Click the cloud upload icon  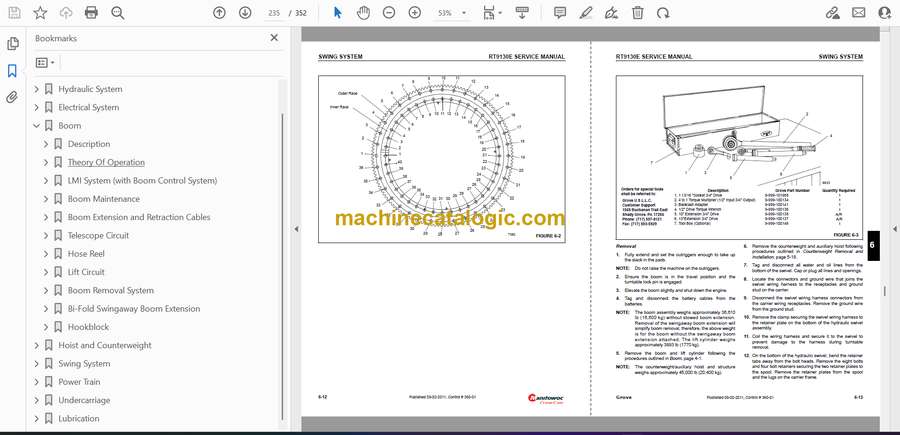[66, 13]
